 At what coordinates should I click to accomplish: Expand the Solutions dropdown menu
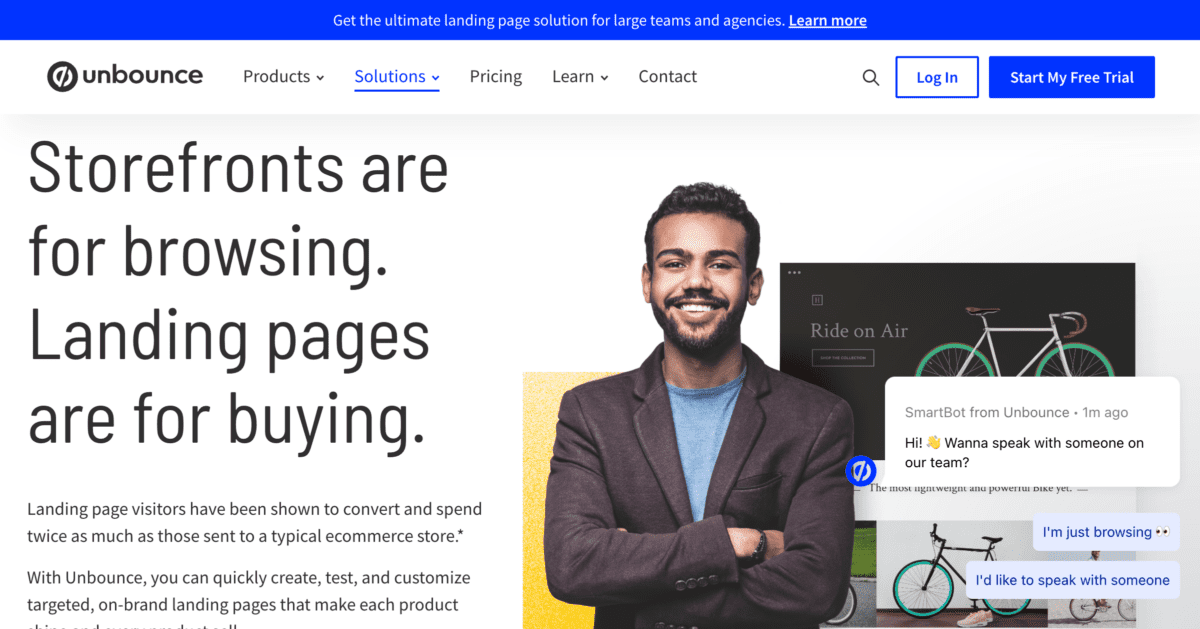397,76
